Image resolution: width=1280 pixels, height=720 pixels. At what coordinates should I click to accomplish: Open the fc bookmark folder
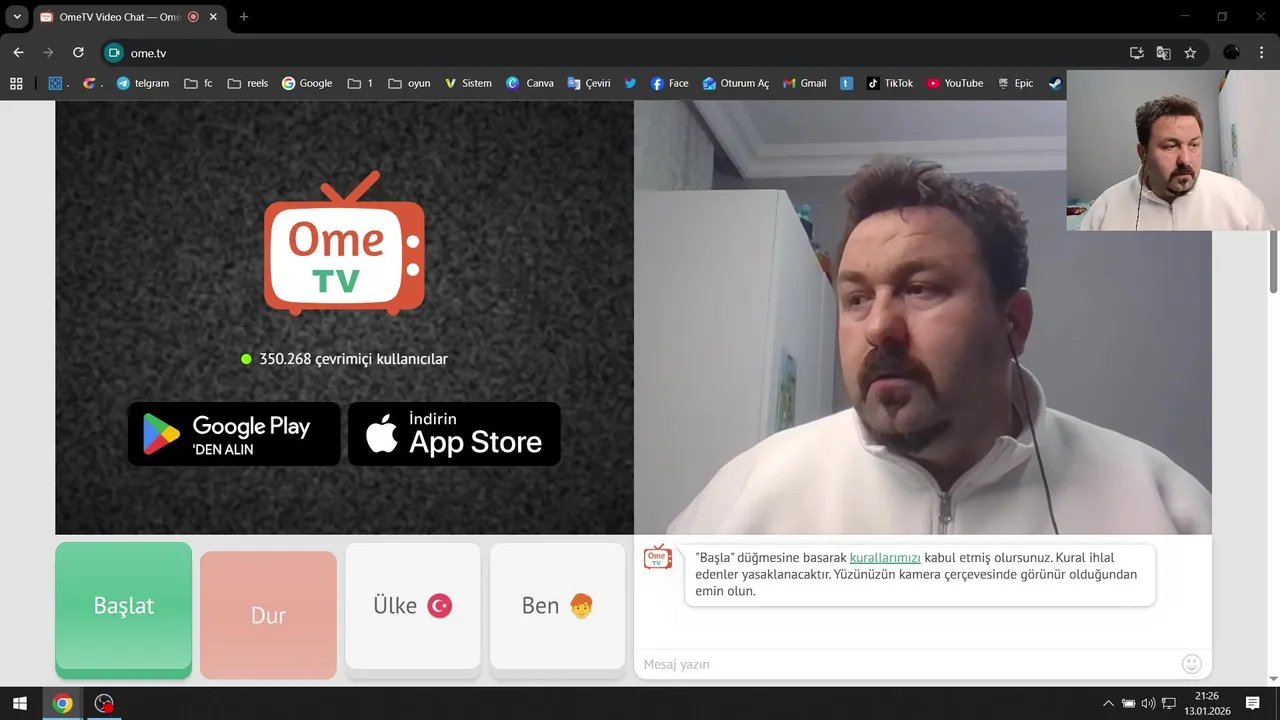click(199, 83)
